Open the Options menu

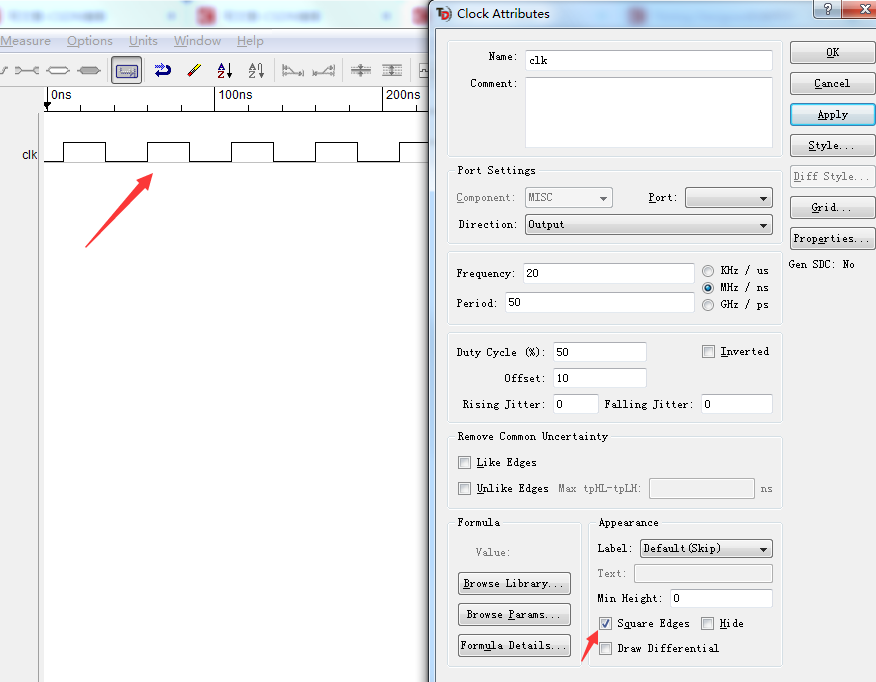(89, 41)
